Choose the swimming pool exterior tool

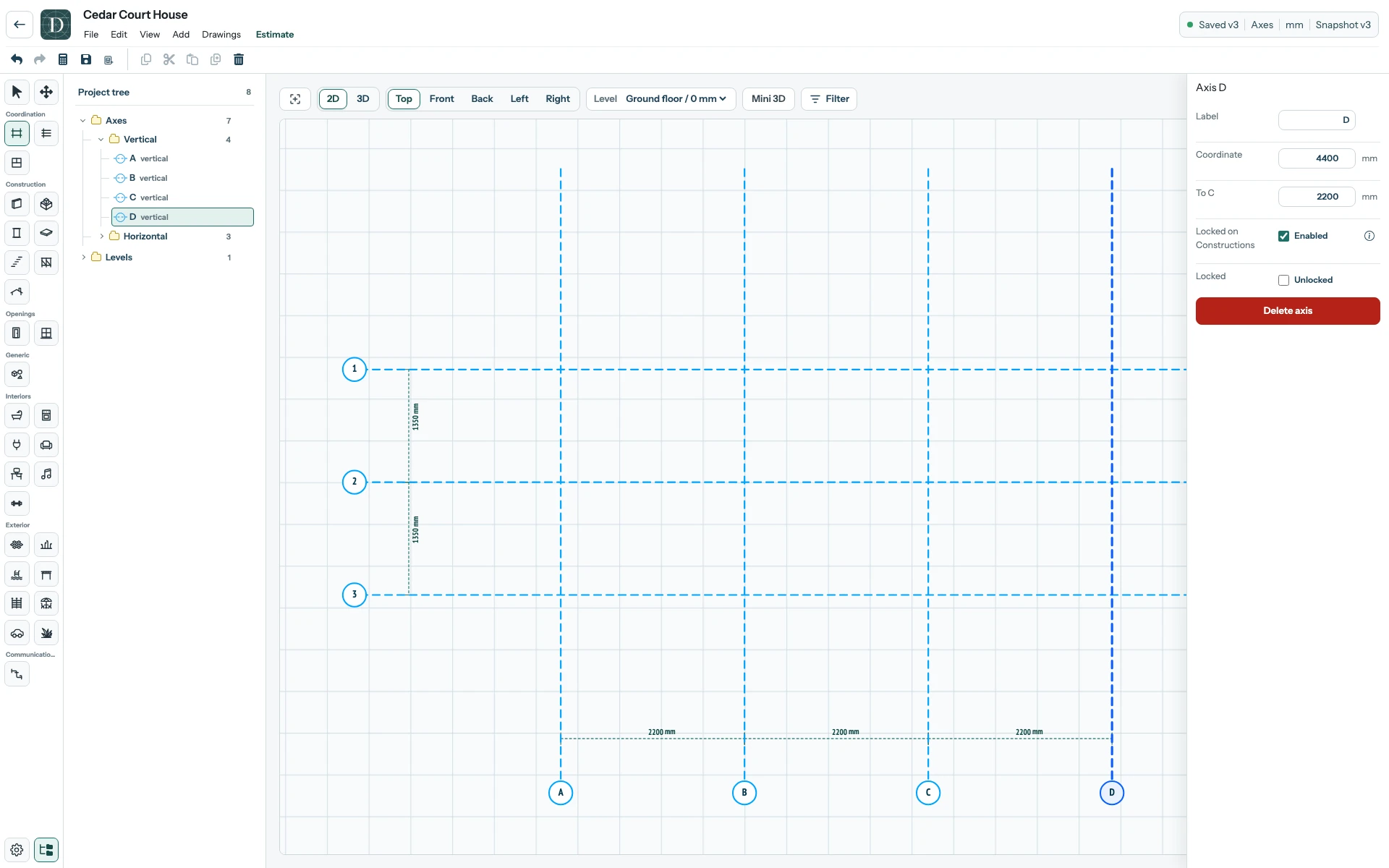(17, 574)
